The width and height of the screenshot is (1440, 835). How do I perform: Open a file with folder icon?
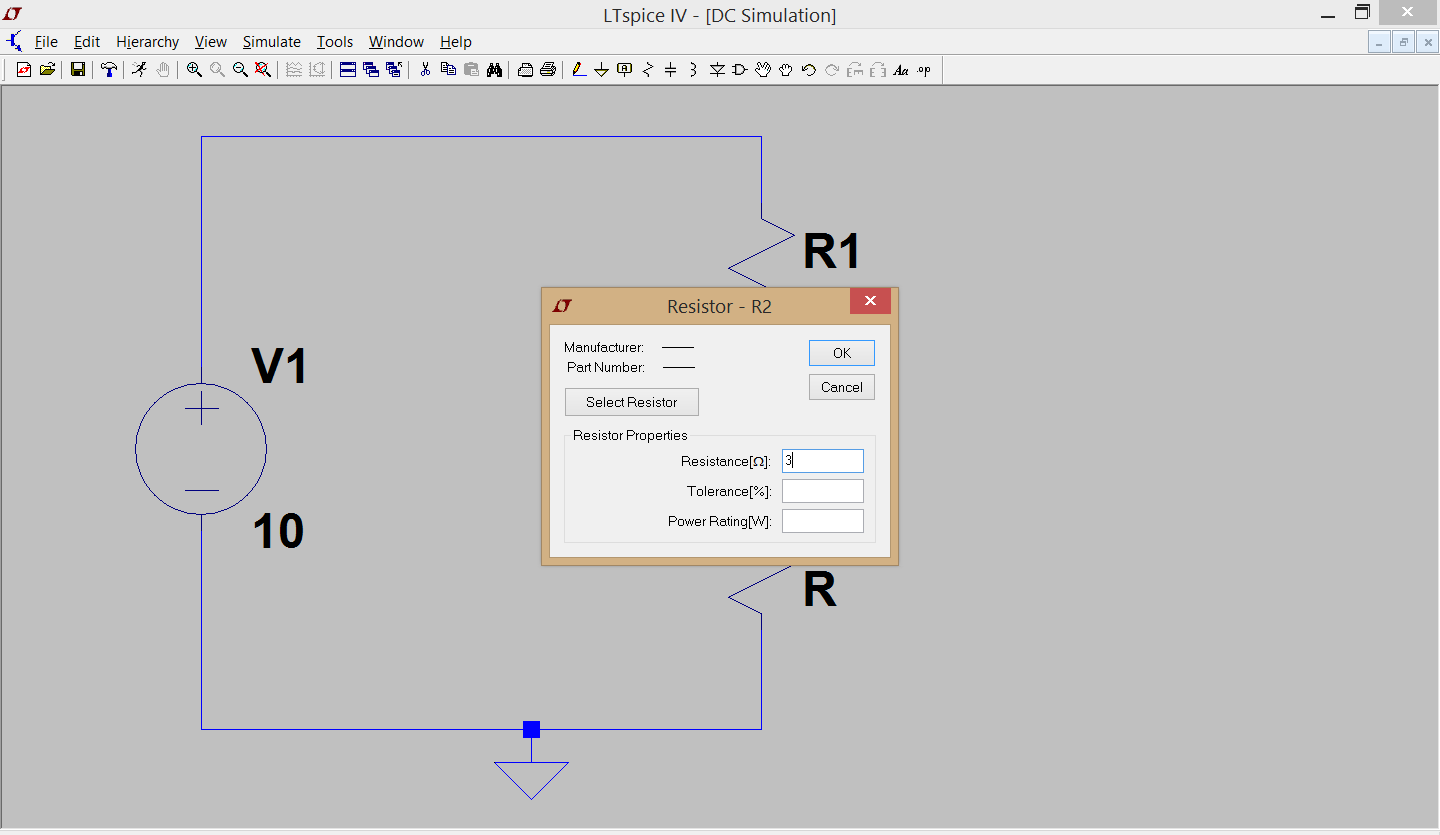pos(47,70)
